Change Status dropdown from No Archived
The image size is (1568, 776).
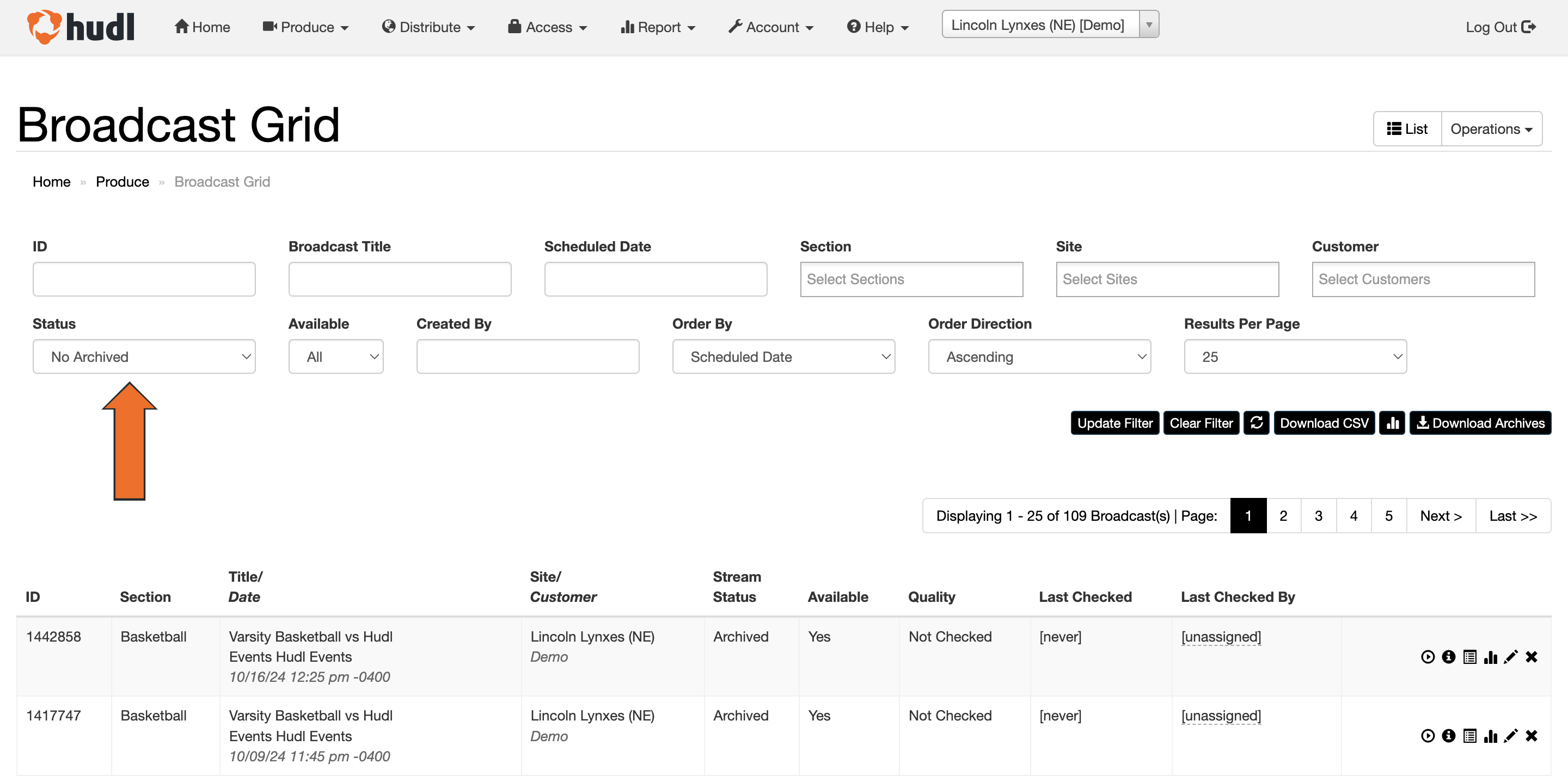pyautogui.click(x=144, y=356)
